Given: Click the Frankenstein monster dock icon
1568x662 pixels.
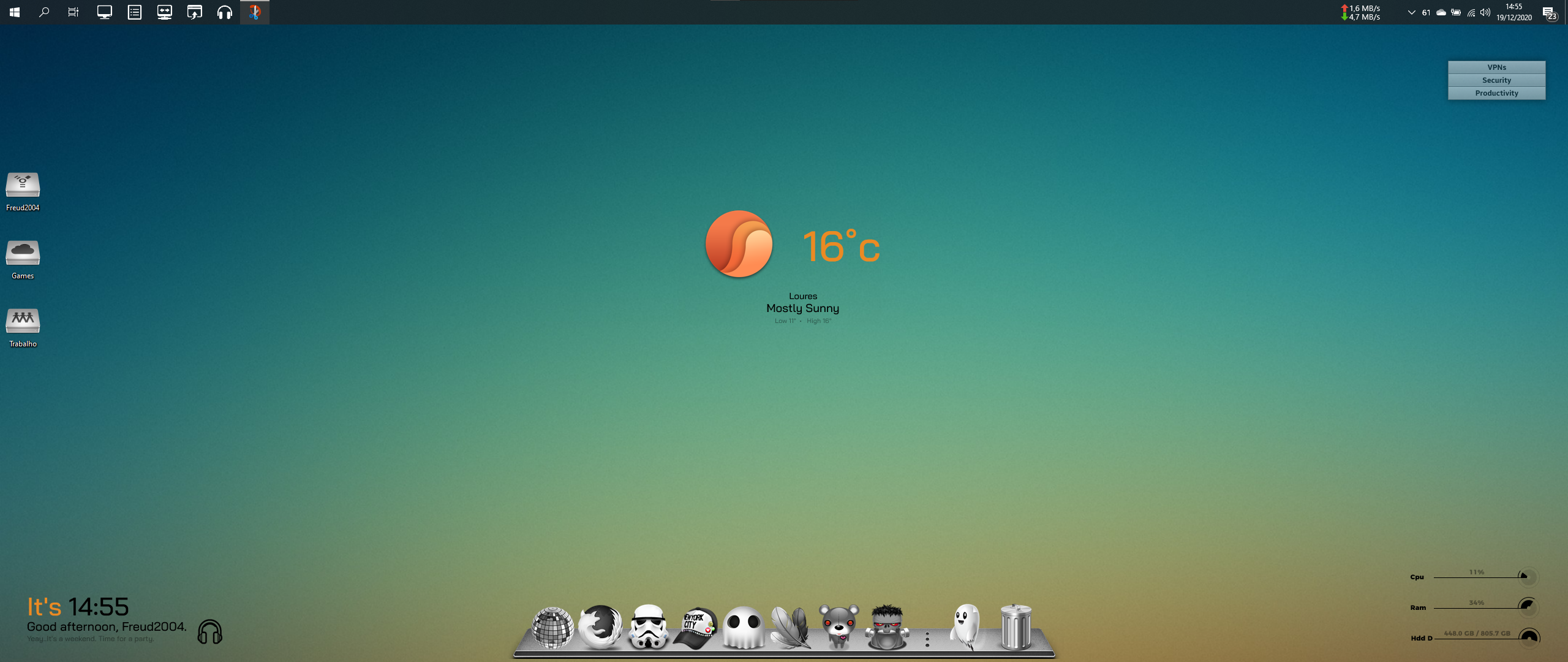Looking at the screenshot, I should (887, 627).
